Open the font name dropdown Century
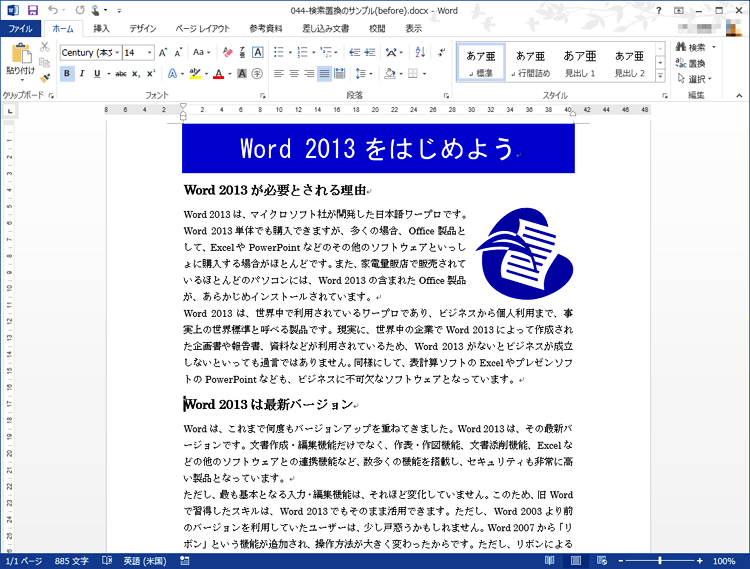750x569 pixels. [x=117, y=53]
